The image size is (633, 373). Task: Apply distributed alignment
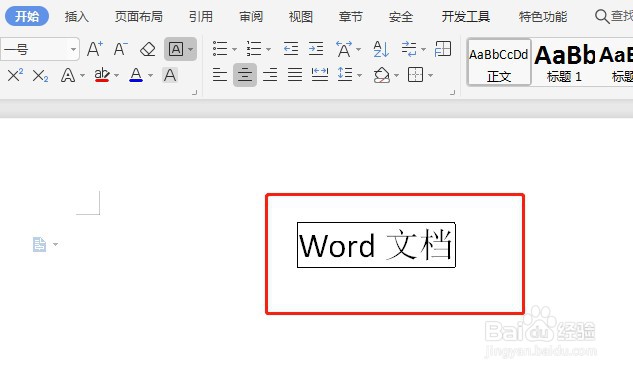[x=320, y=75]
